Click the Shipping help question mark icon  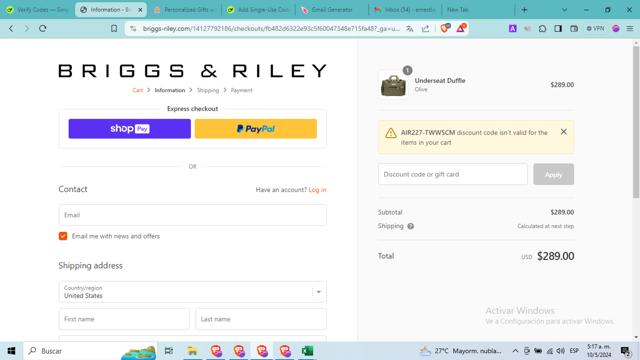click(x=411, y=226)
